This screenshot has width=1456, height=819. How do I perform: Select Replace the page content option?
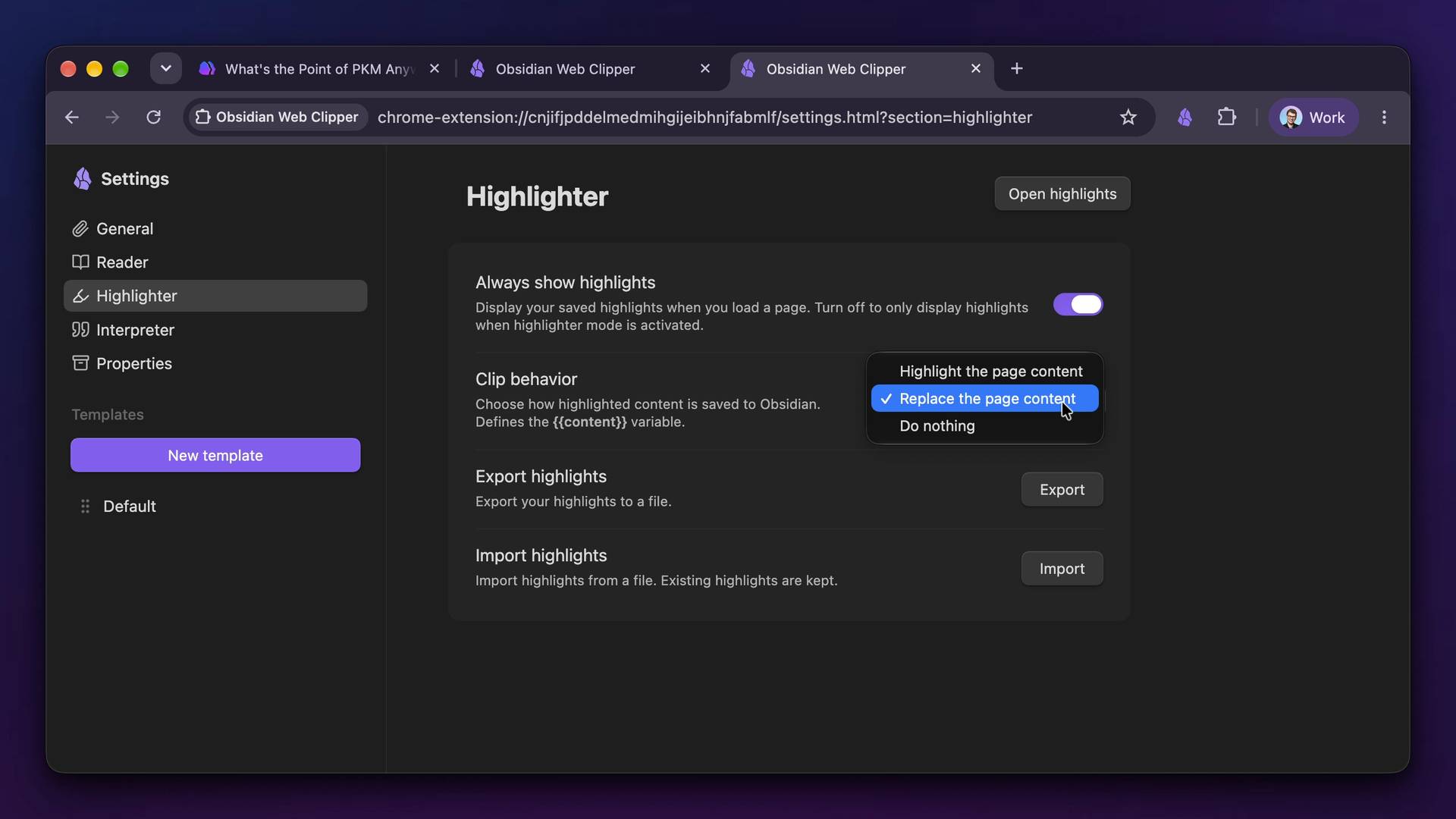tap(984, 399)
